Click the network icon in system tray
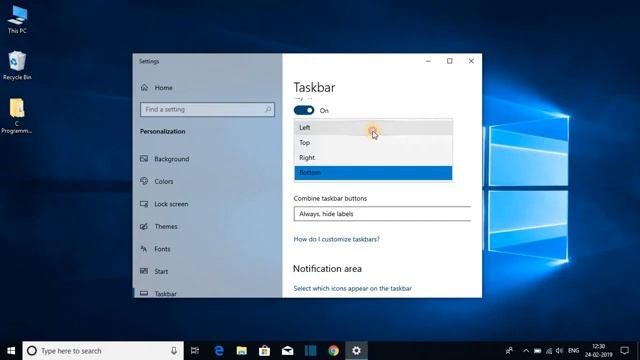This screenshot has width=640, height=360. pos(549,351)
